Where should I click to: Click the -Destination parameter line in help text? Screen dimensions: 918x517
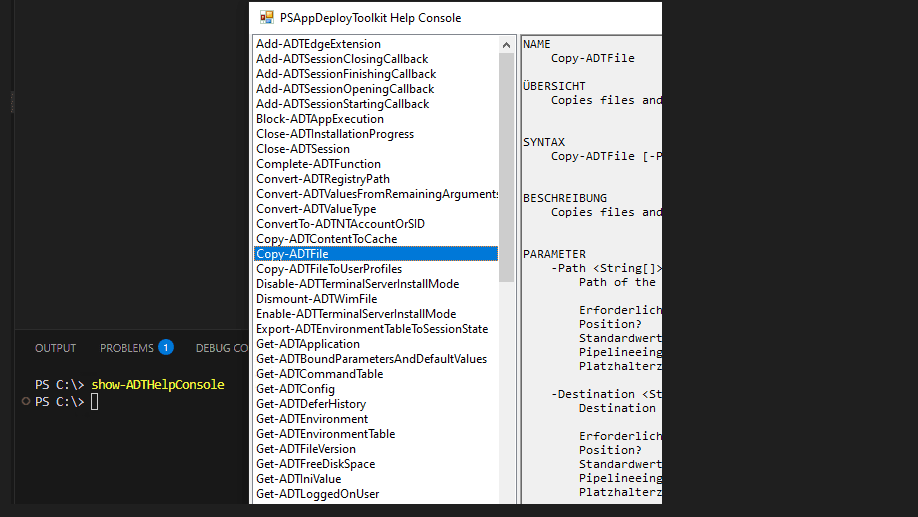(x=607, y=394)
